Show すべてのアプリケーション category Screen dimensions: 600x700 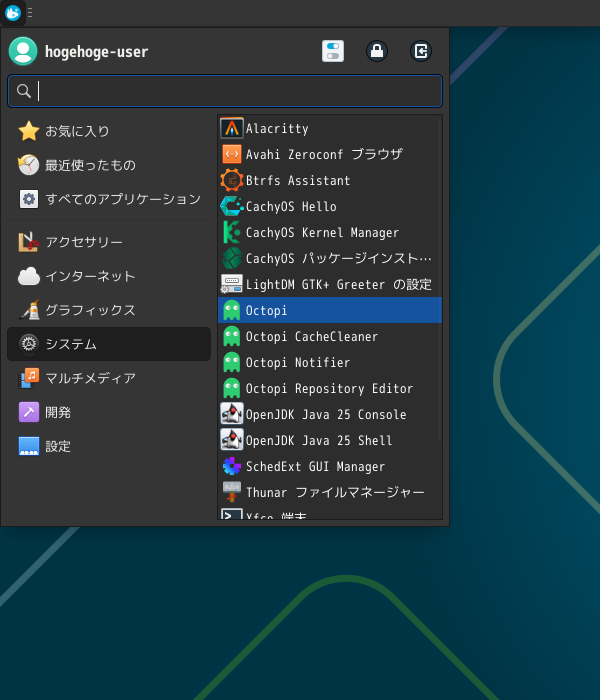coord(109,199)
